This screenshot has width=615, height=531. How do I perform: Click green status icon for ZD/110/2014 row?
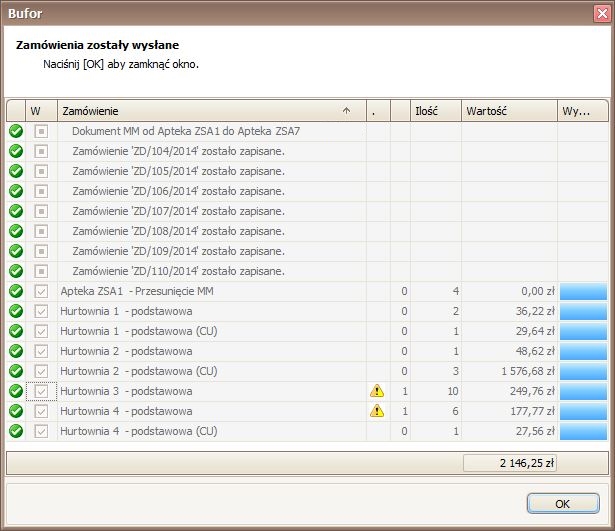tap(16, 271)
